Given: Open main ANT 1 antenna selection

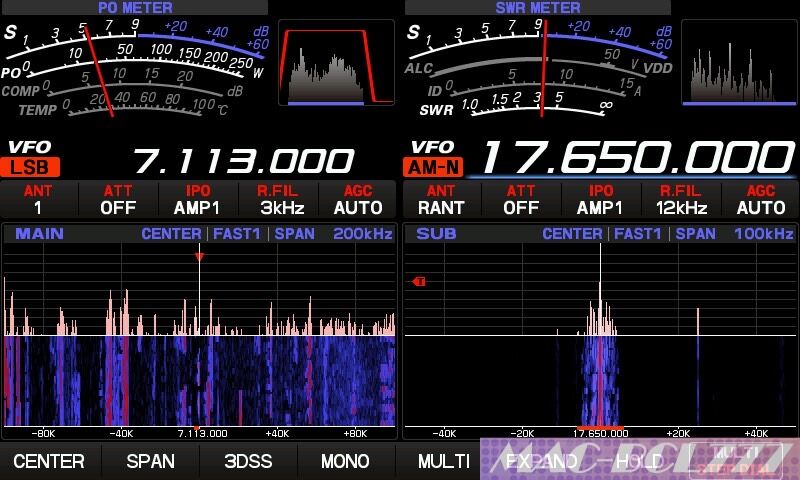Looking at the screenshot, I should [x=38, y=200].
